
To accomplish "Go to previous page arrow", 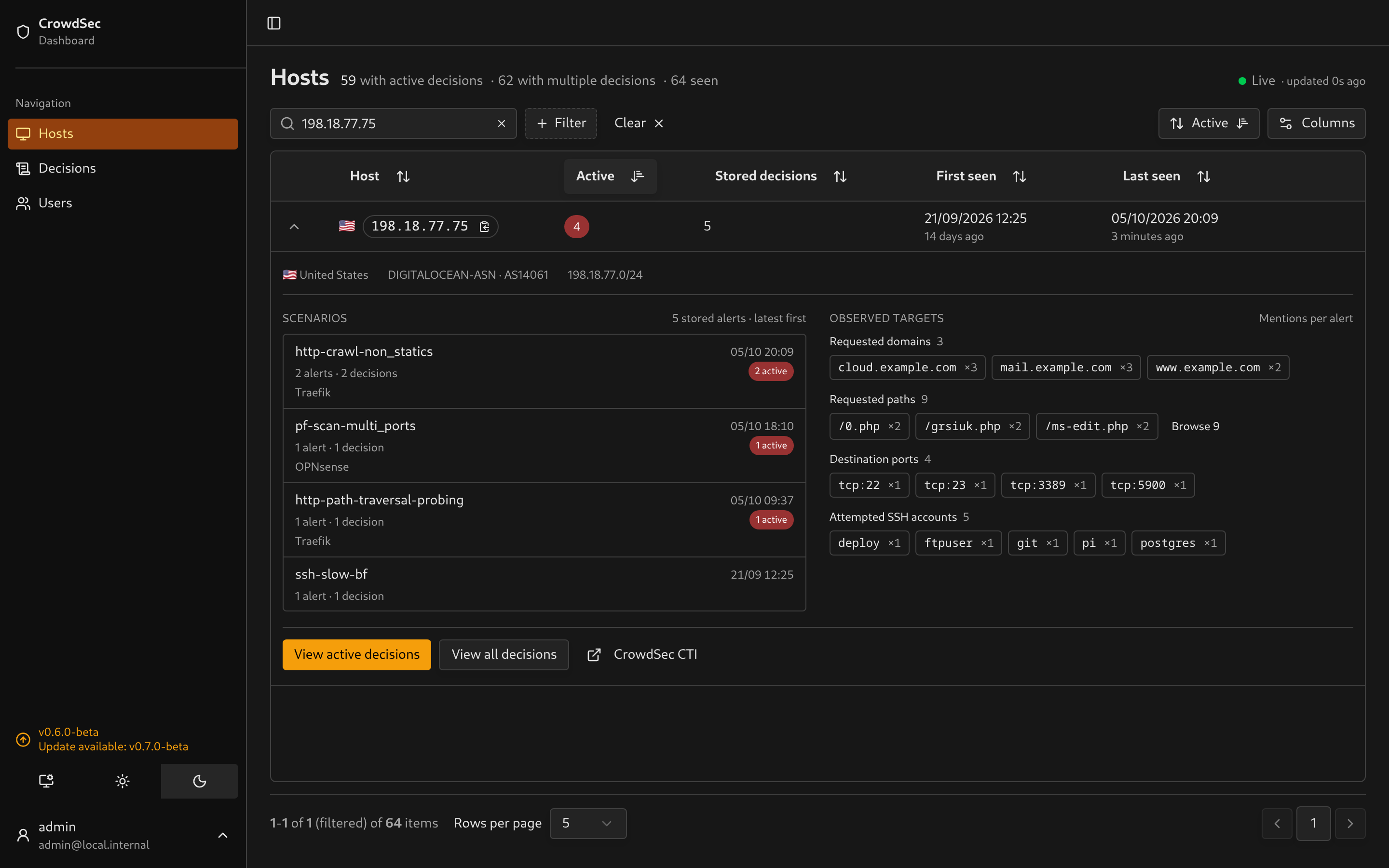I will 1277,823.
